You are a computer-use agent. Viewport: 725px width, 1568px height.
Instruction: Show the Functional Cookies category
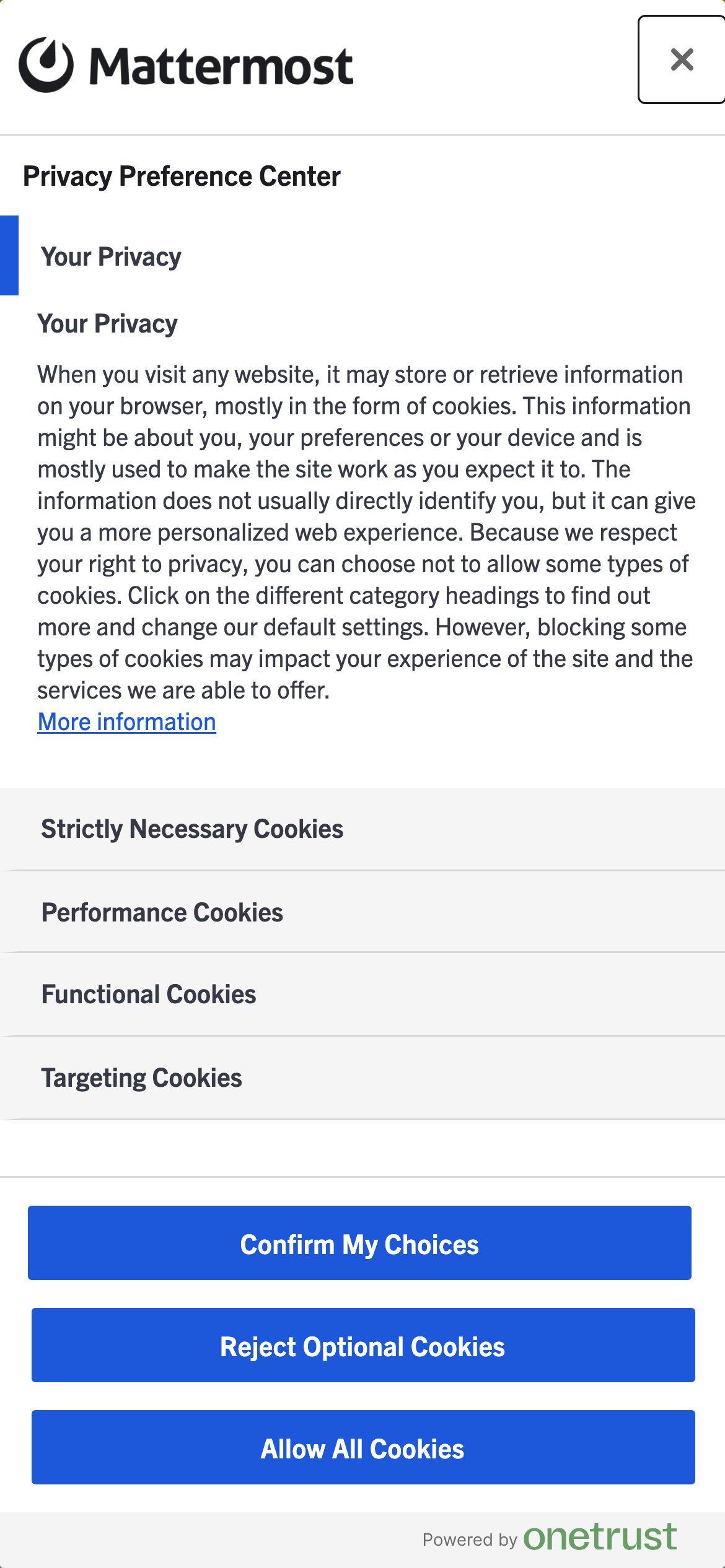point(149,995)
